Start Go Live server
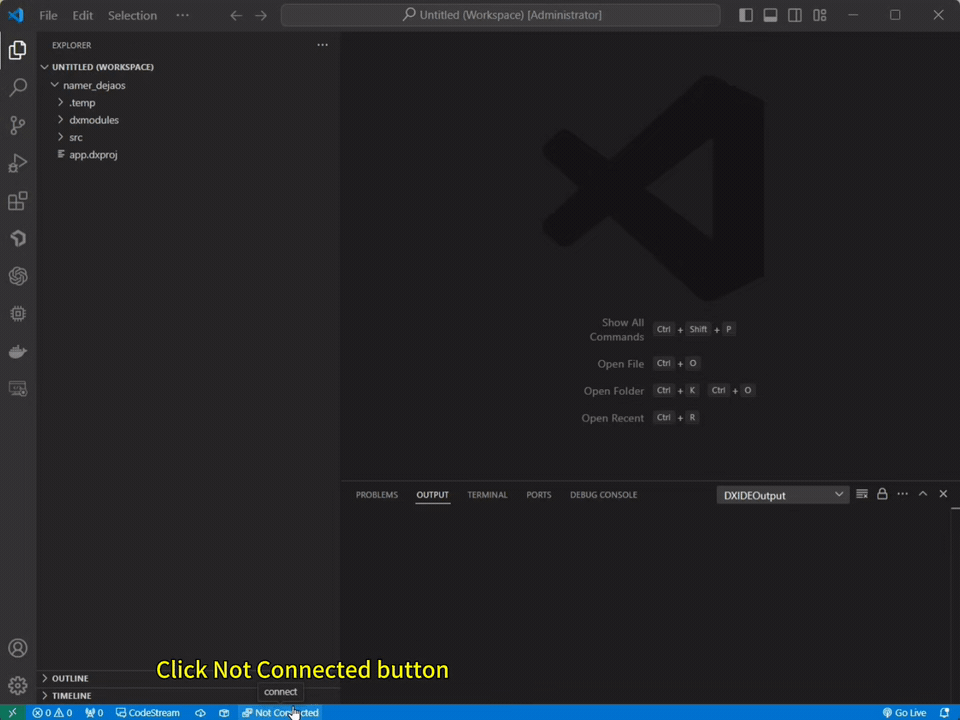This screenshot has height=720, width=960. pyautogui.click(x=904, y=713)
